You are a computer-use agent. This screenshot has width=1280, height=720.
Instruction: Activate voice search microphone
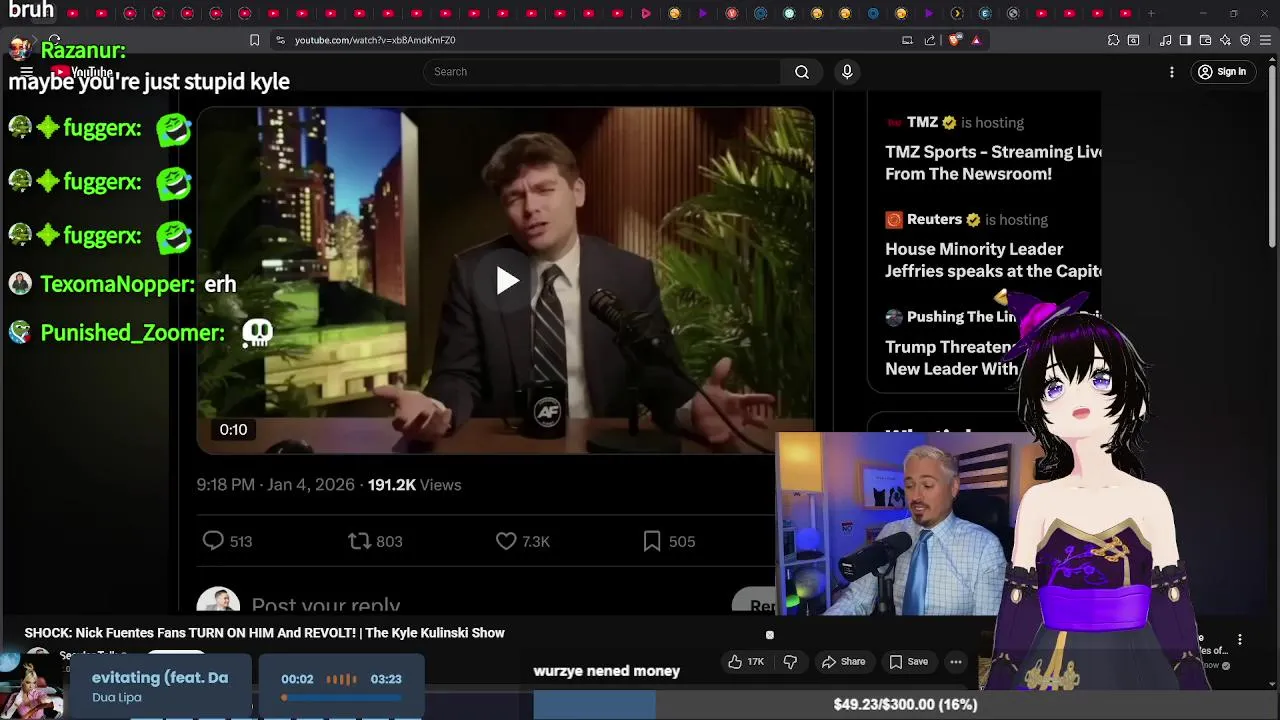click(847, 72)
